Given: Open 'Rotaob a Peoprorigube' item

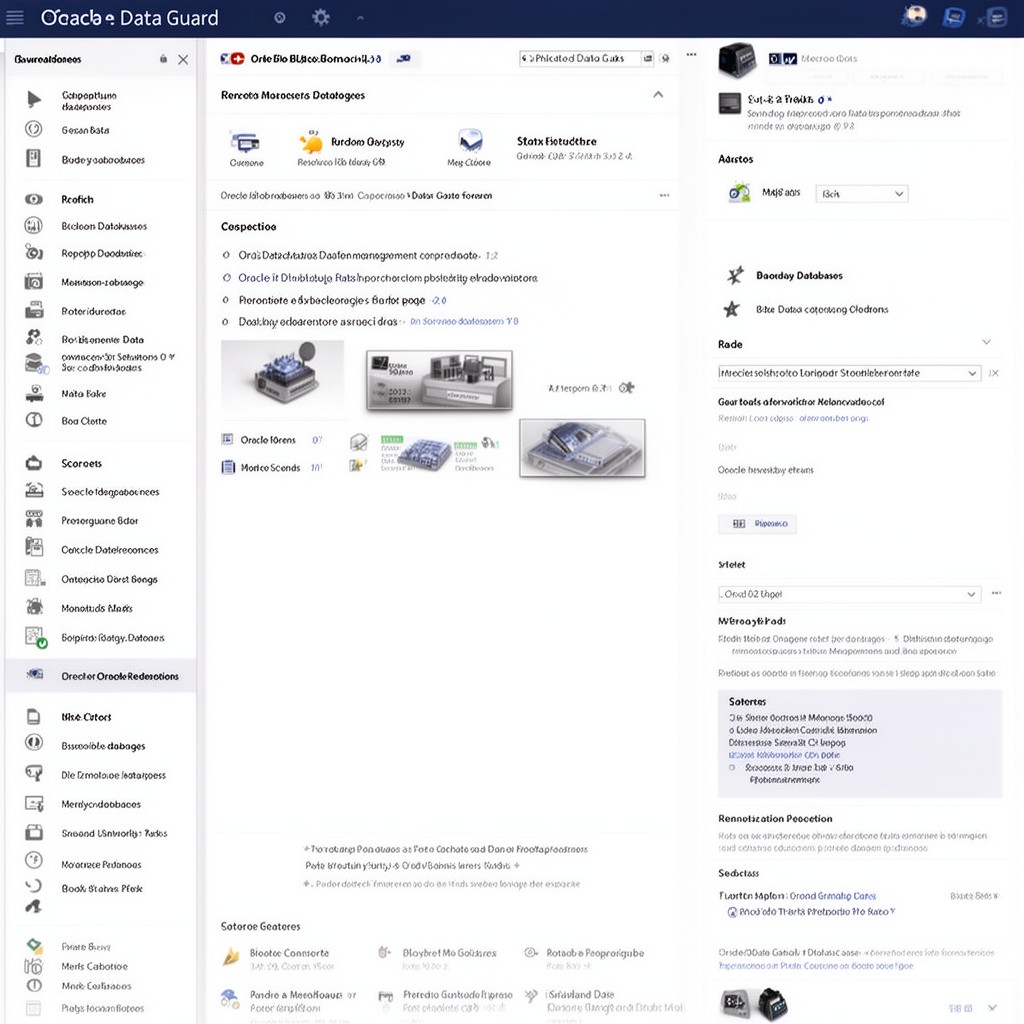Looking at the screenshot, I should pyautogui.click(x=595, y=953).
